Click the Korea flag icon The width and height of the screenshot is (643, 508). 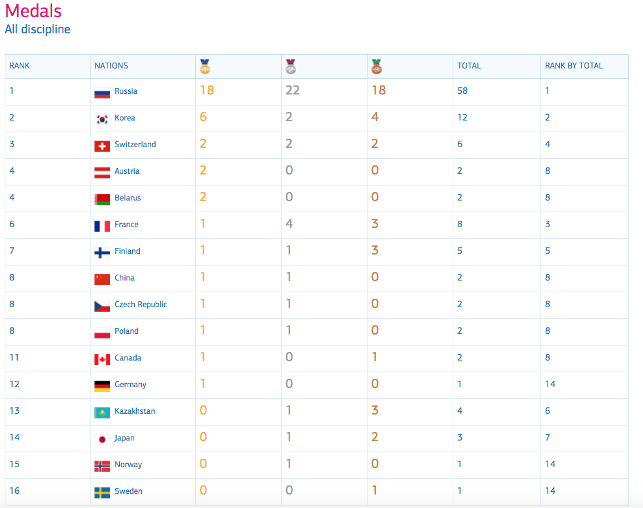[x=101, y=118]
